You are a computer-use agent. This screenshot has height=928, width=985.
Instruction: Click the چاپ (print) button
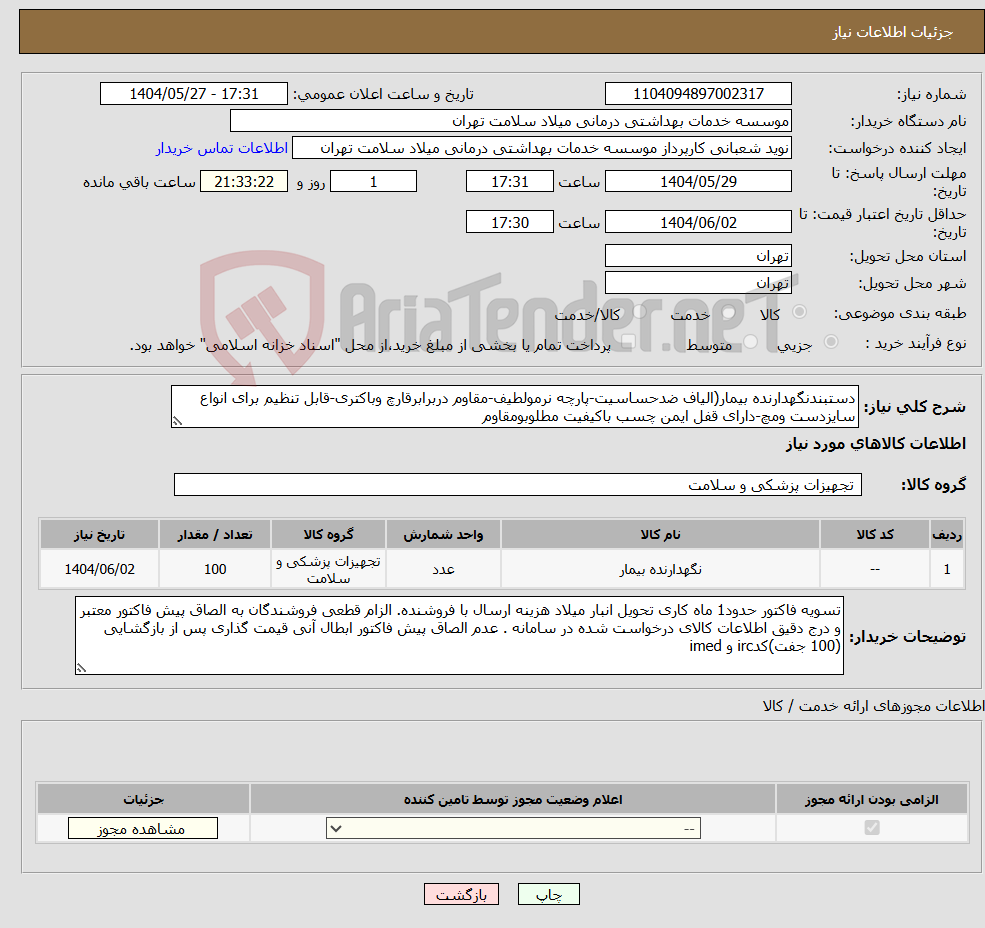click(x=548, y=894)
